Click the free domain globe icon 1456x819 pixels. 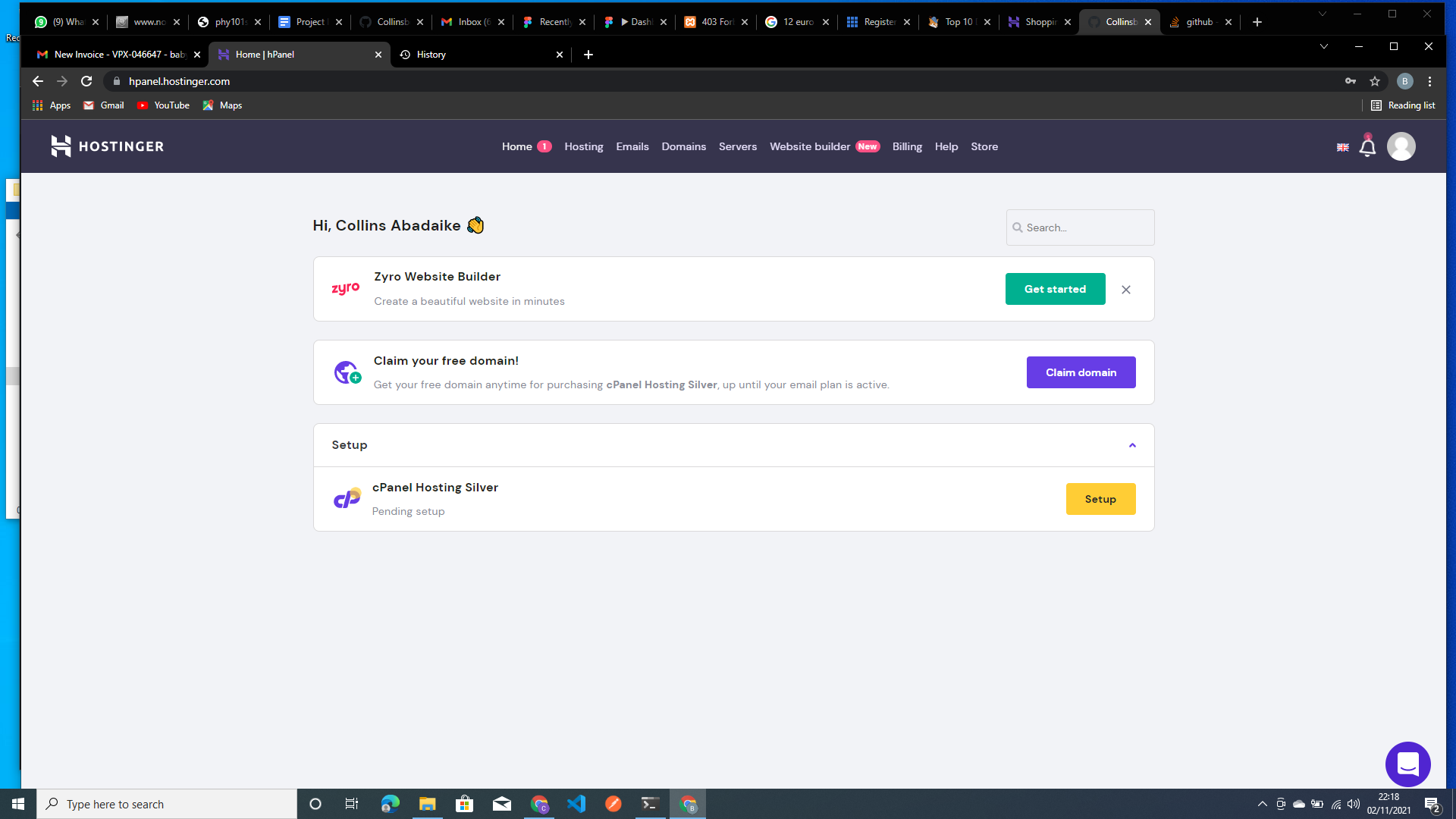347,372
